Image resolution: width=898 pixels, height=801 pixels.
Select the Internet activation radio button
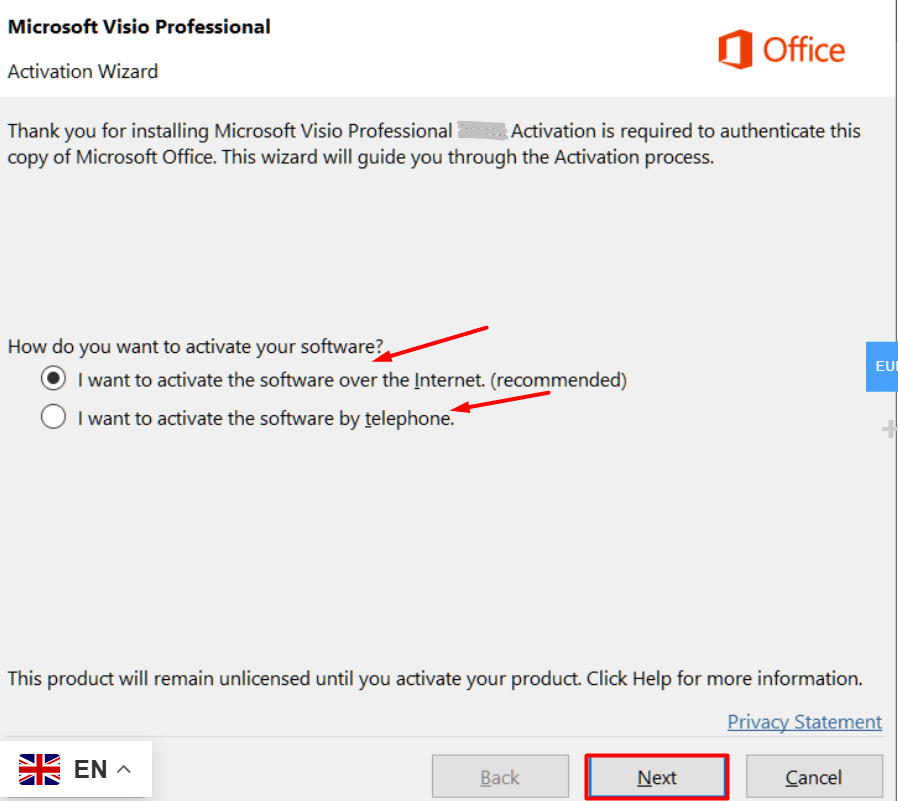click(53, 379)
